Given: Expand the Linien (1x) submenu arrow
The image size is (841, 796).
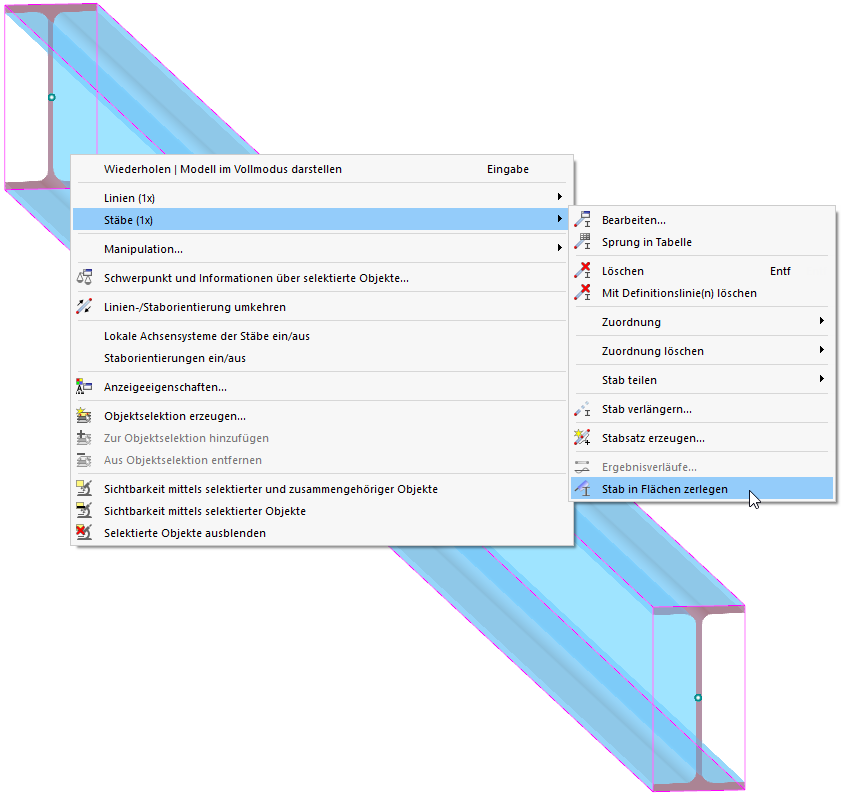Looking at the screenshot, I should click(x=559, y=197).
